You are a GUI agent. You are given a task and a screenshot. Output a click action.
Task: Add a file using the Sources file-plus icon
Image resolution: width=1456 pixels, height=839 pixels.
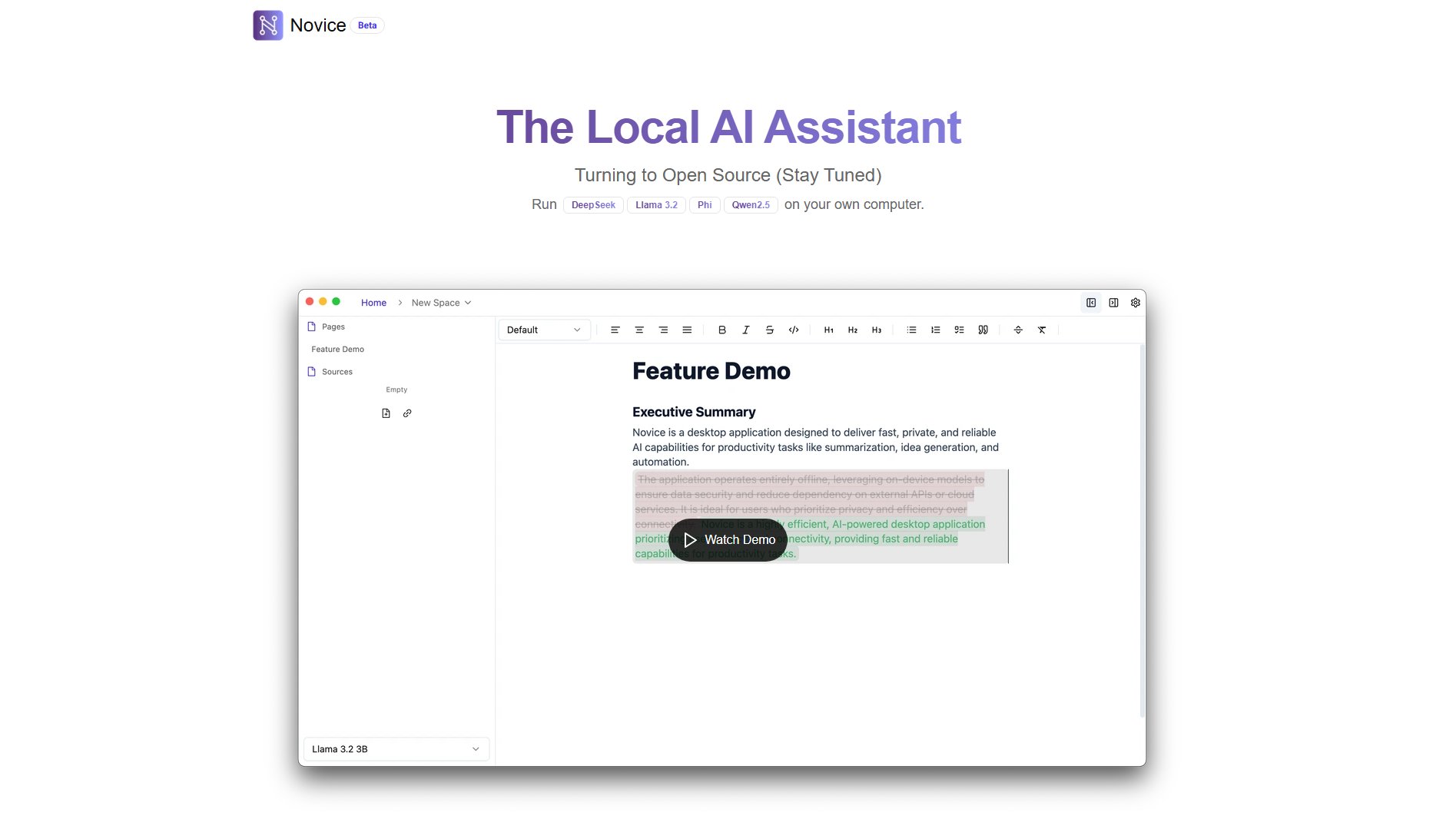point(386,413)
